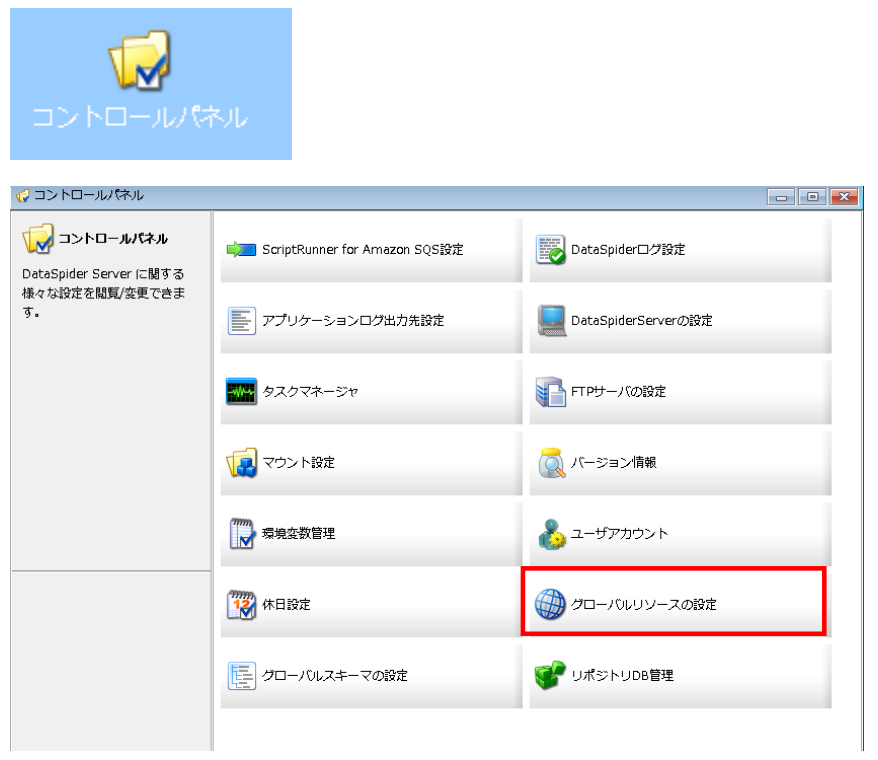Viewport: 878px width, 760px height.
Task: Open アプリケーションログ出力先設定
Action: coord(352,320)
